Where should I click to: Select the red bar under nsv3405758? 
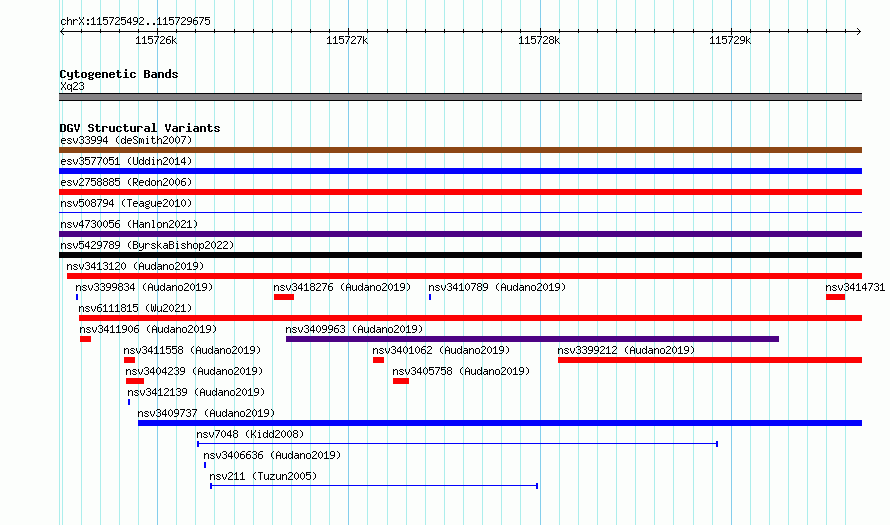pos(401,381)
